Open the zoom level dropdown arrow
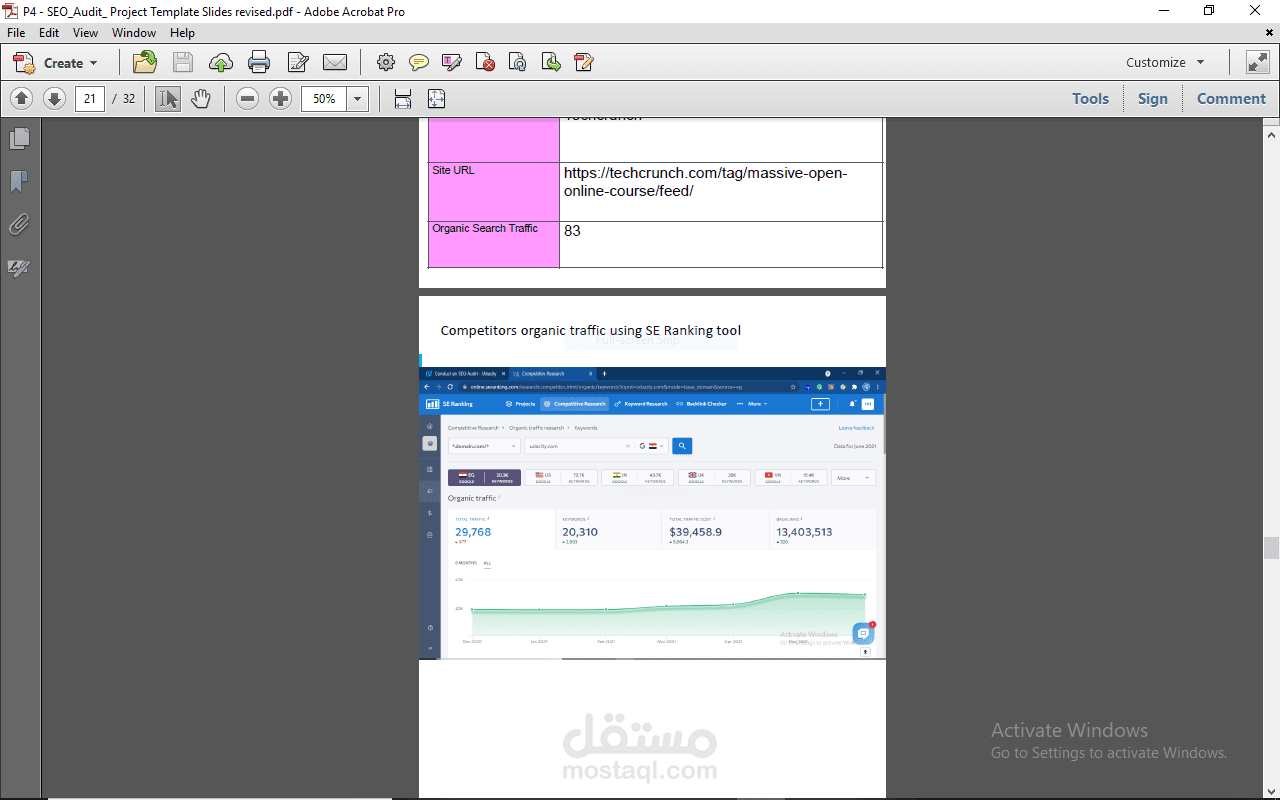1280x800 pixels. coord(358,99)
